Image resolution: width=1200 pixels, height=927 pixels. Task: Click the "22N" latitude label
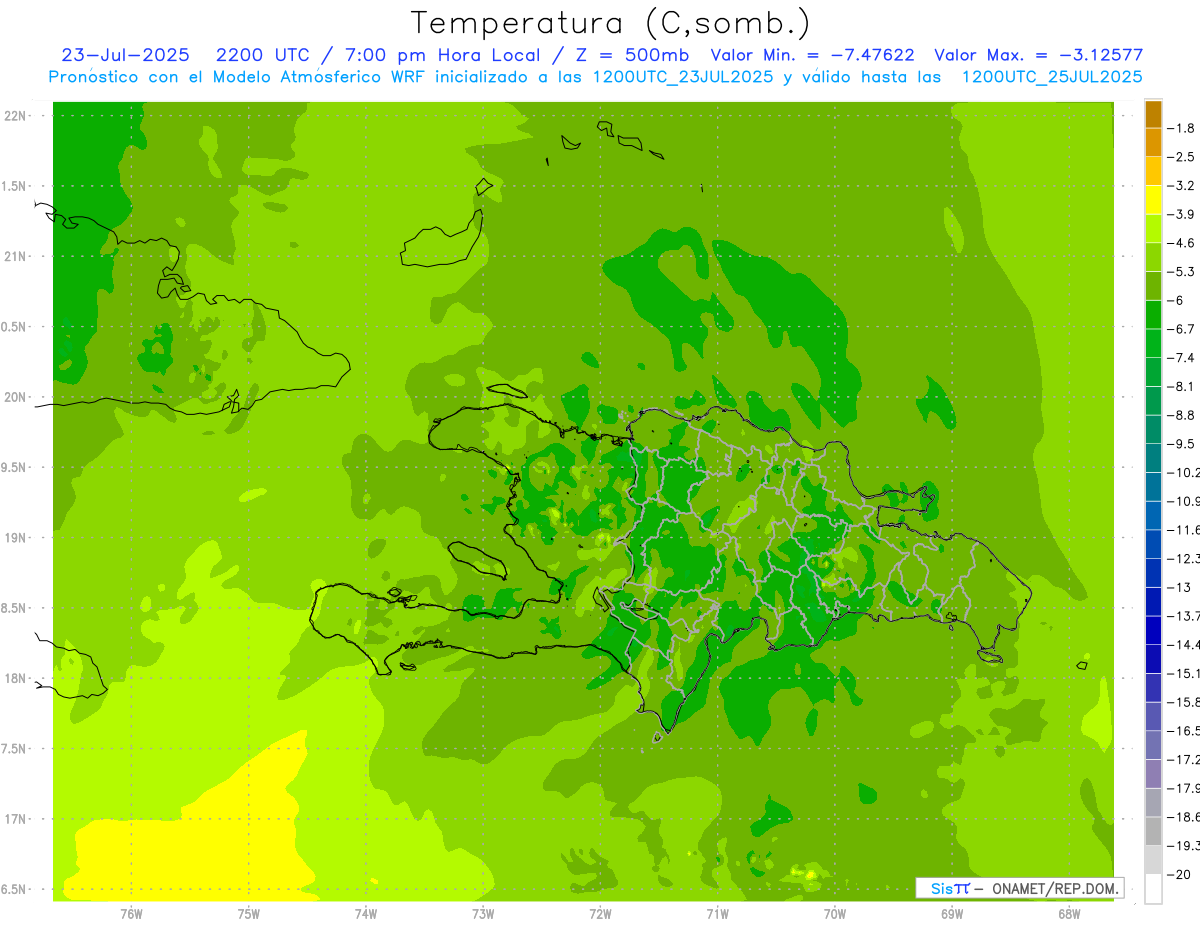tap(15, 116)
